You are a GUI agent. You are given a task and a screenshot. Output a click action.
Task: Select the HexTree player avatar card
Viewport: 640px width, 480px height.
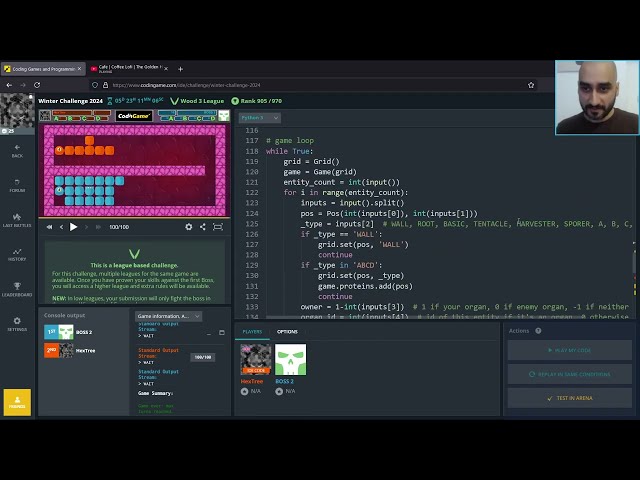(256, 359)
